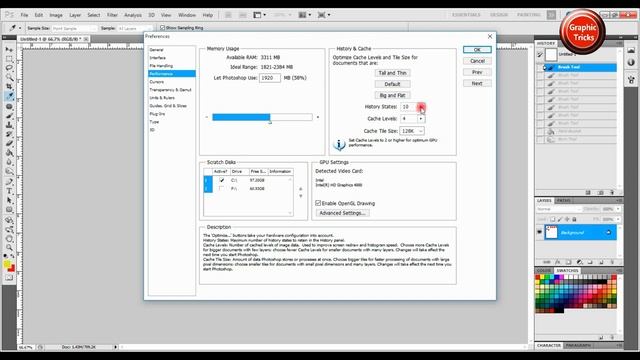Viewport: 640px width, 360px height.
Task: Select the Quick Selection tool
Action: (9, 77)
